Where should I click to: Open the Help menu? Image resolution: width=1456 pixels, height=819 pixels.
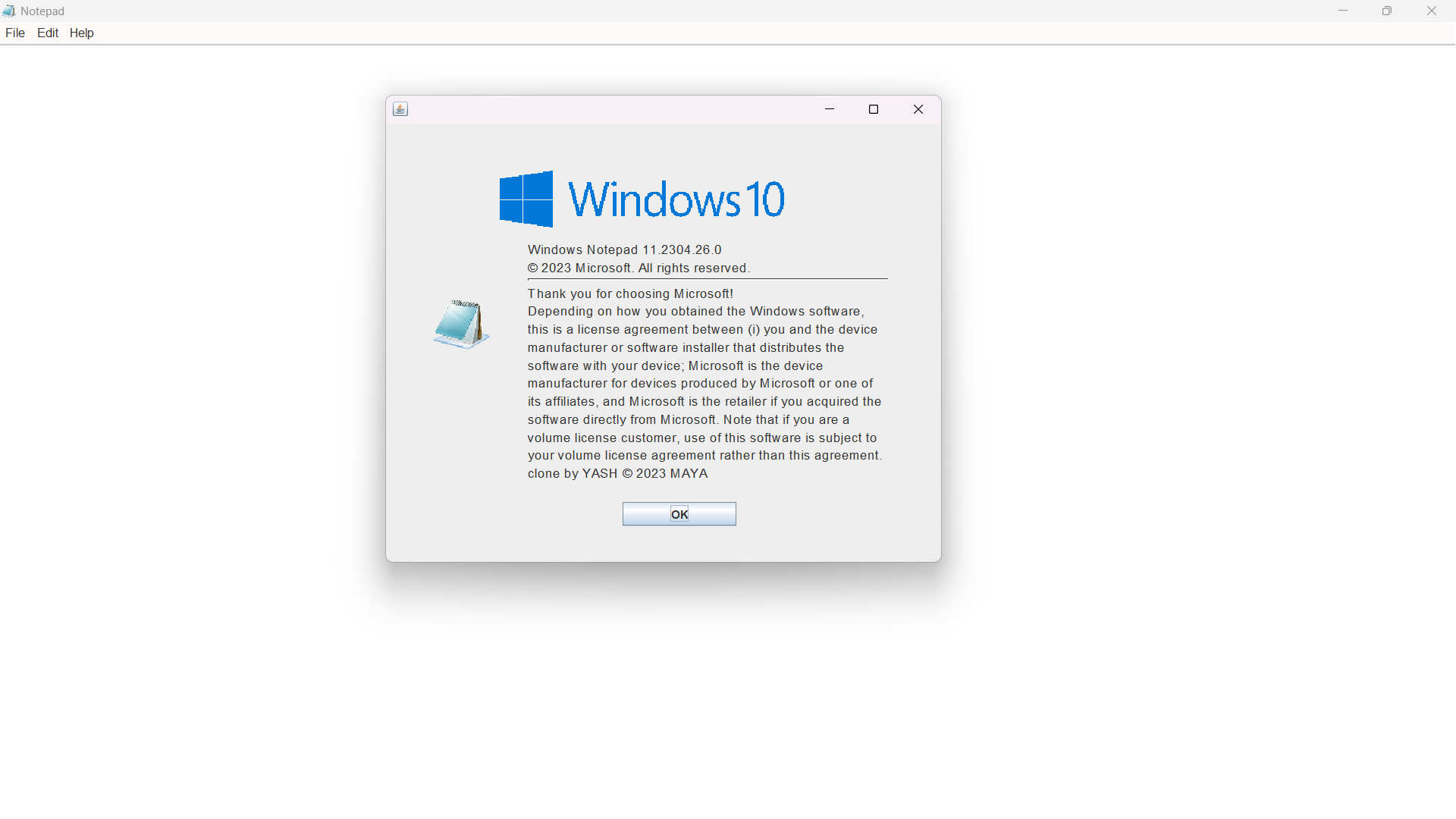click(x=81, y=33)
